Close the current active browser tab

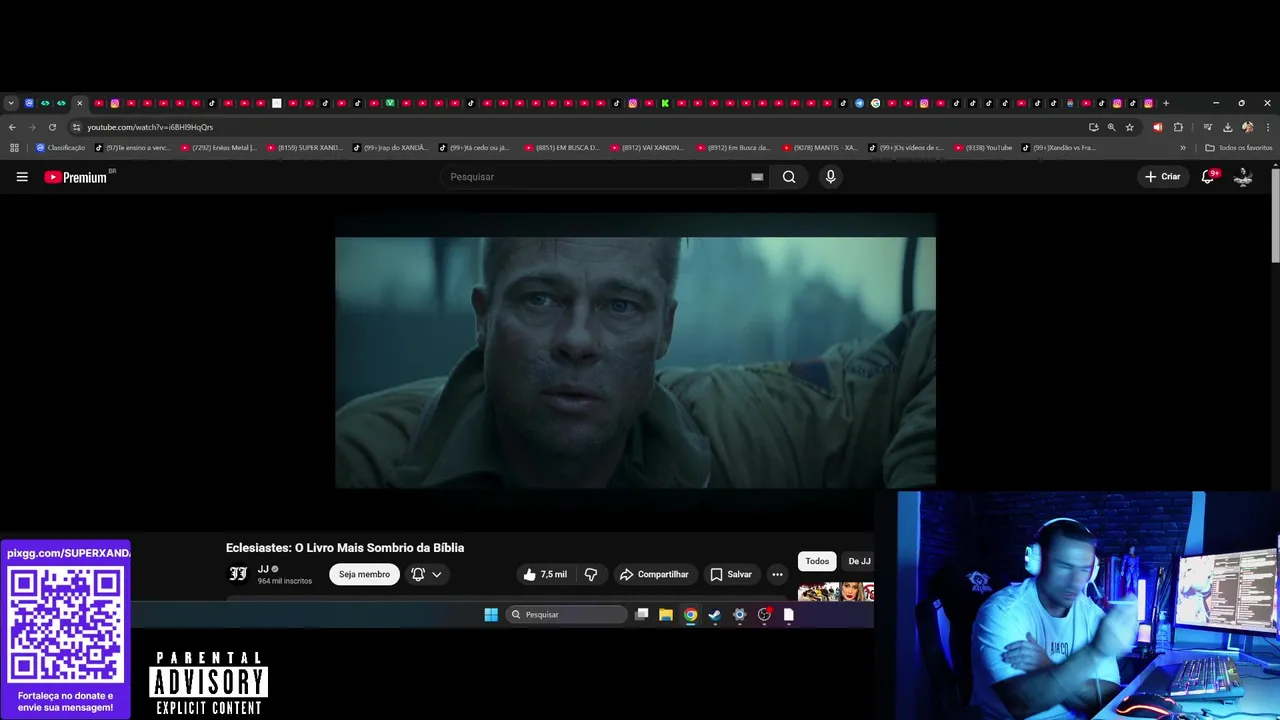79,103
